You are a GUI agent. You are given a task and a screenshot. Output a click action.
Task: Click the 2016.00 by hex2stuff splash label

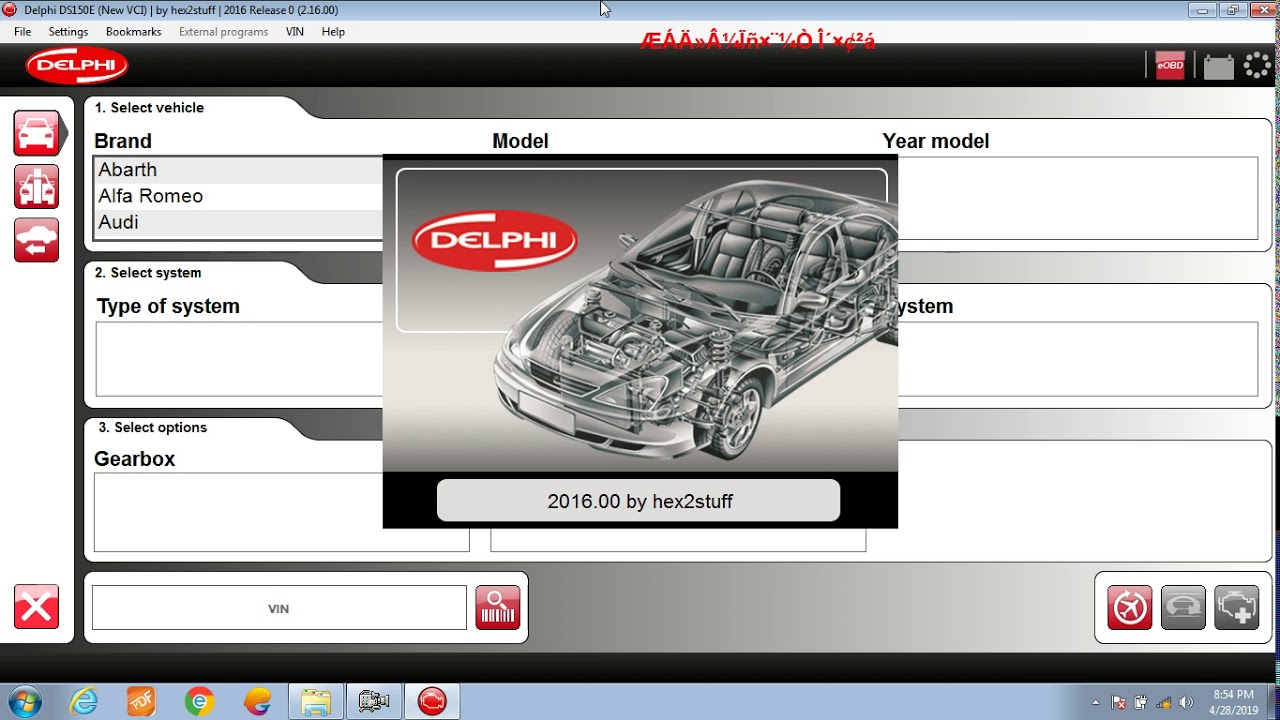(639, 501)
